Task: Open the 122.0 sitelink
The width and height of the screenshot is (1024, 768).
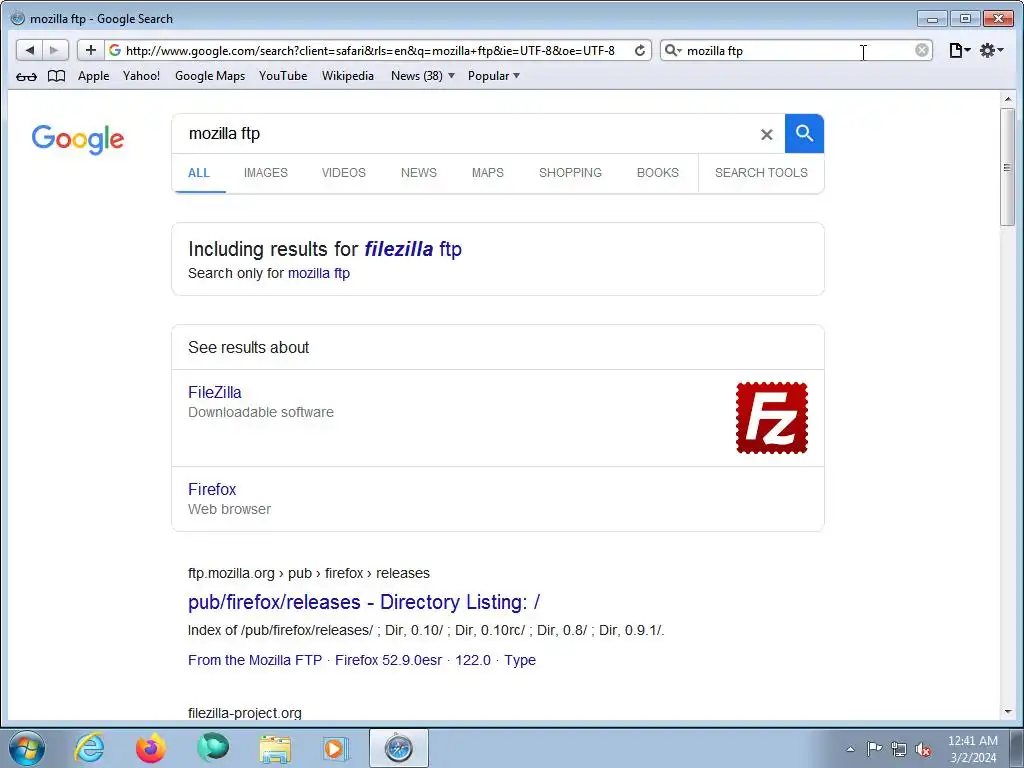Action: coord(473,660)
